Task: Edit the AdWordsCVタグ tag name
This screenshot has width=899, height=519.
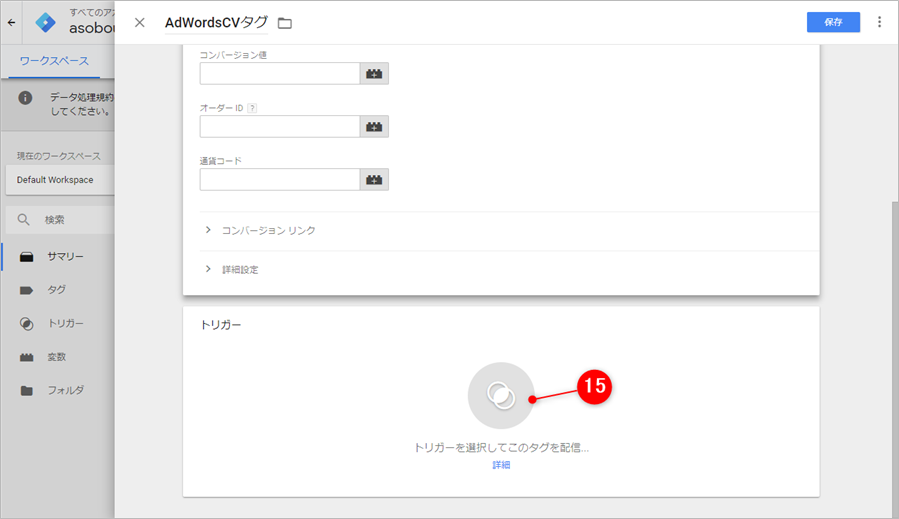Action: click(x=216, y=22)
